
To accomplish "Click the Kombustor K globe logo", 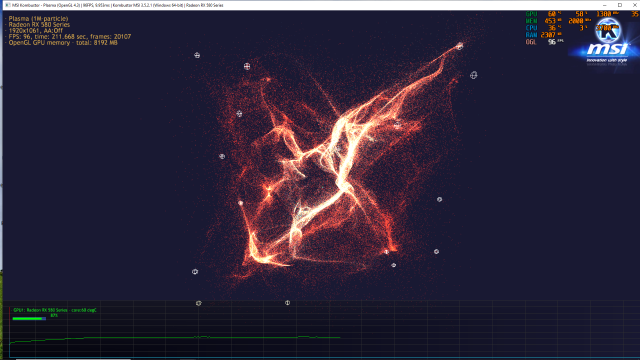I will click(x=608, y=30).
